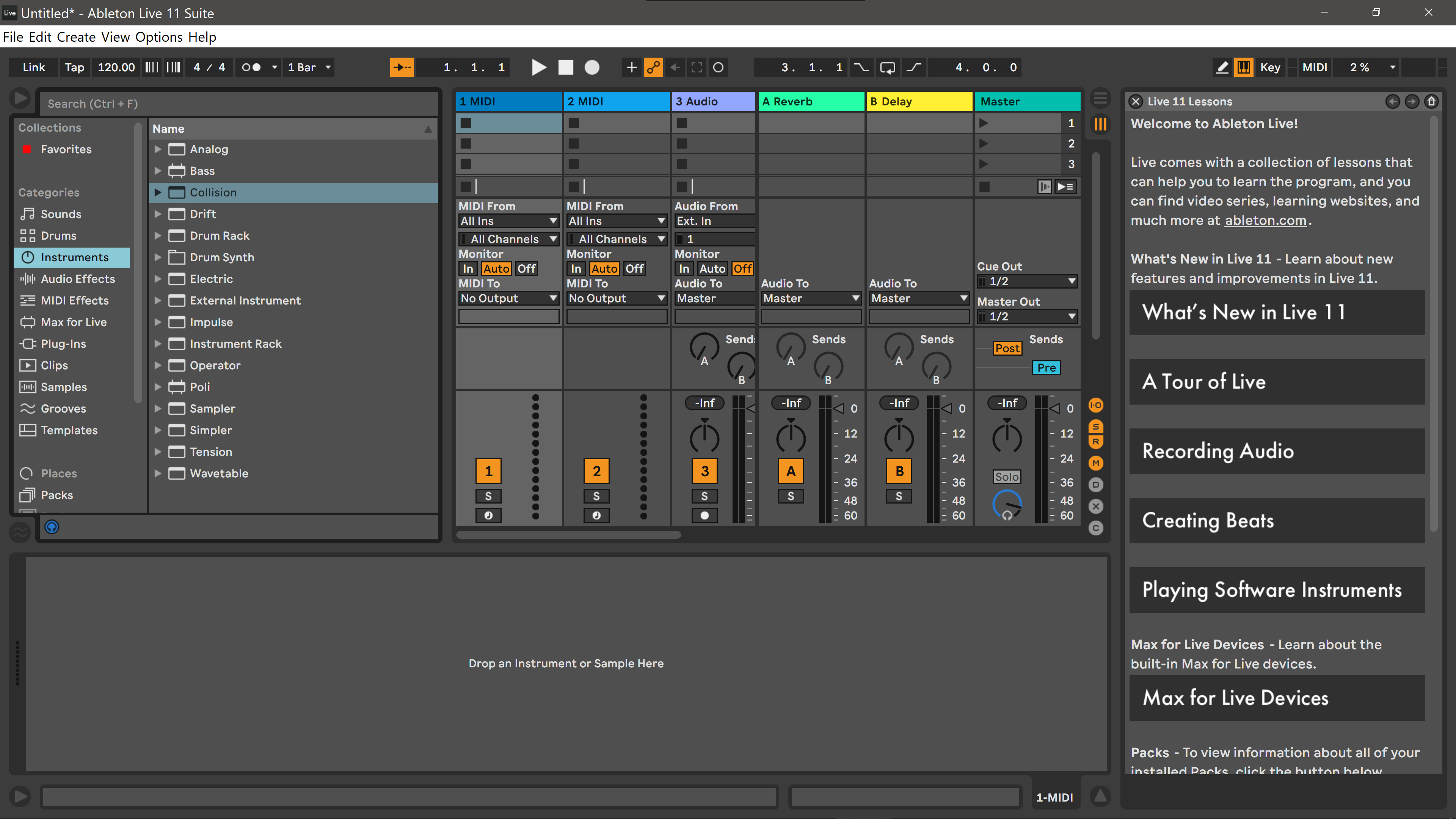Open the View menu
The width and height of the screenshot is (1456, 819).
[115, 37]
